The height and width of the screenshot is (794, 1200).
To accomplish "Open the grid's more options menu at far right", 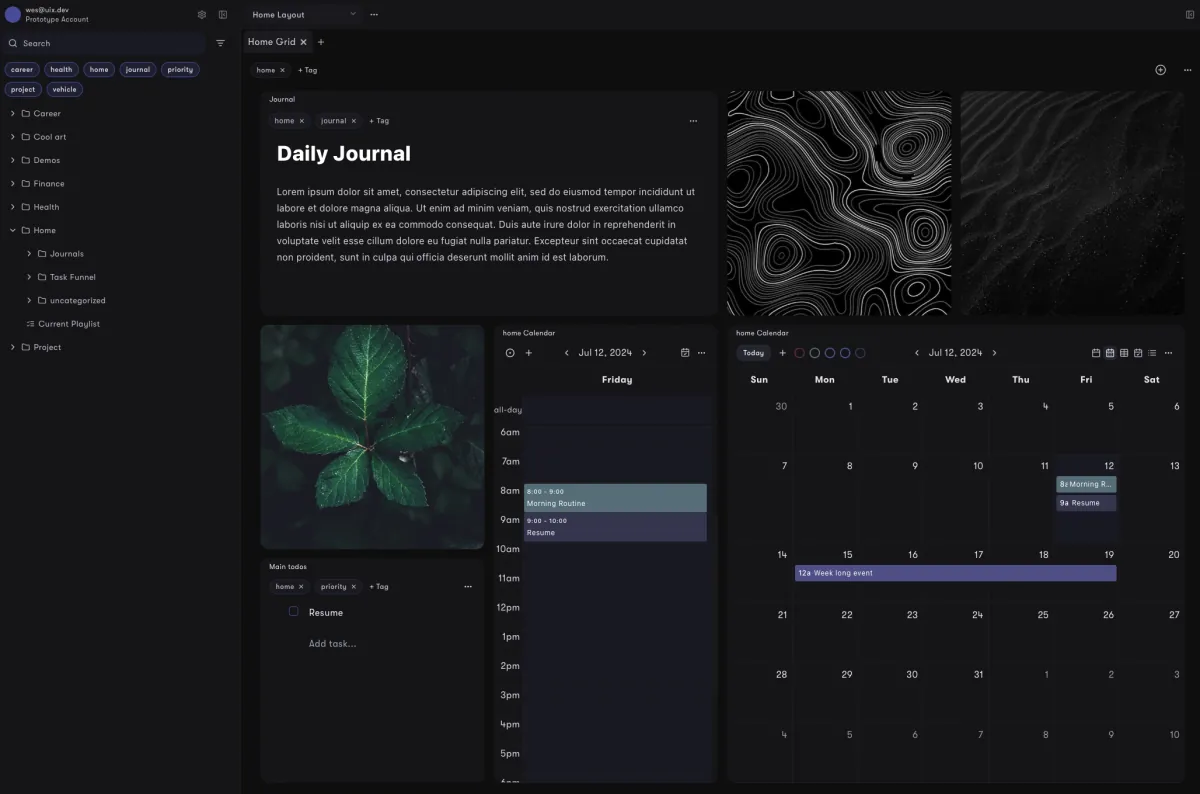I will (x=1188, y=70).
